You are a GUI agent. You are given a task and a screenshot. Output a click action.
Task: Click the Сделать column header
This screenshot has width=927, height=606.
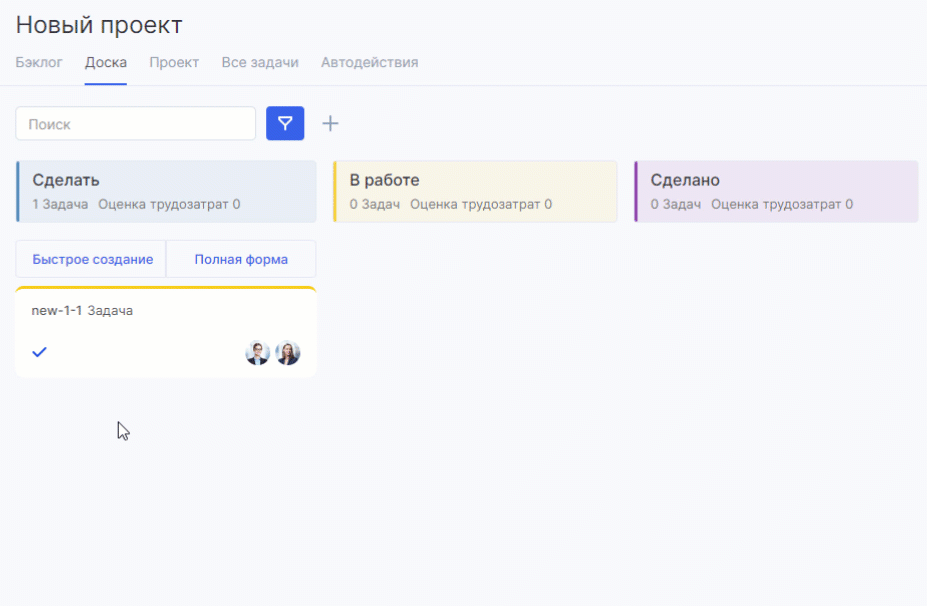coord(166,192)
